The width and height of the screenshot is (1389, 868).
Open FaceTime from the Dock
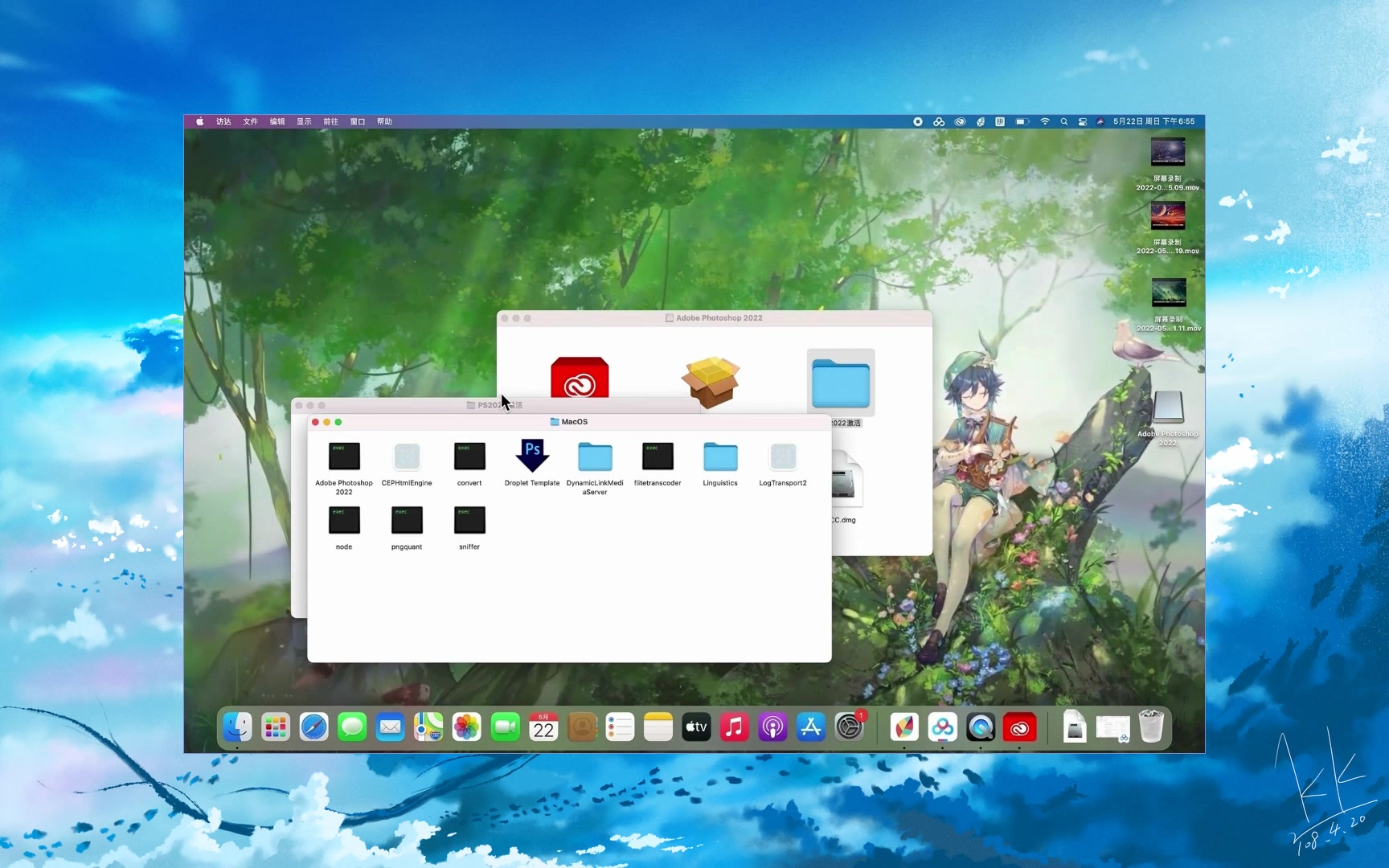(506, 727)
